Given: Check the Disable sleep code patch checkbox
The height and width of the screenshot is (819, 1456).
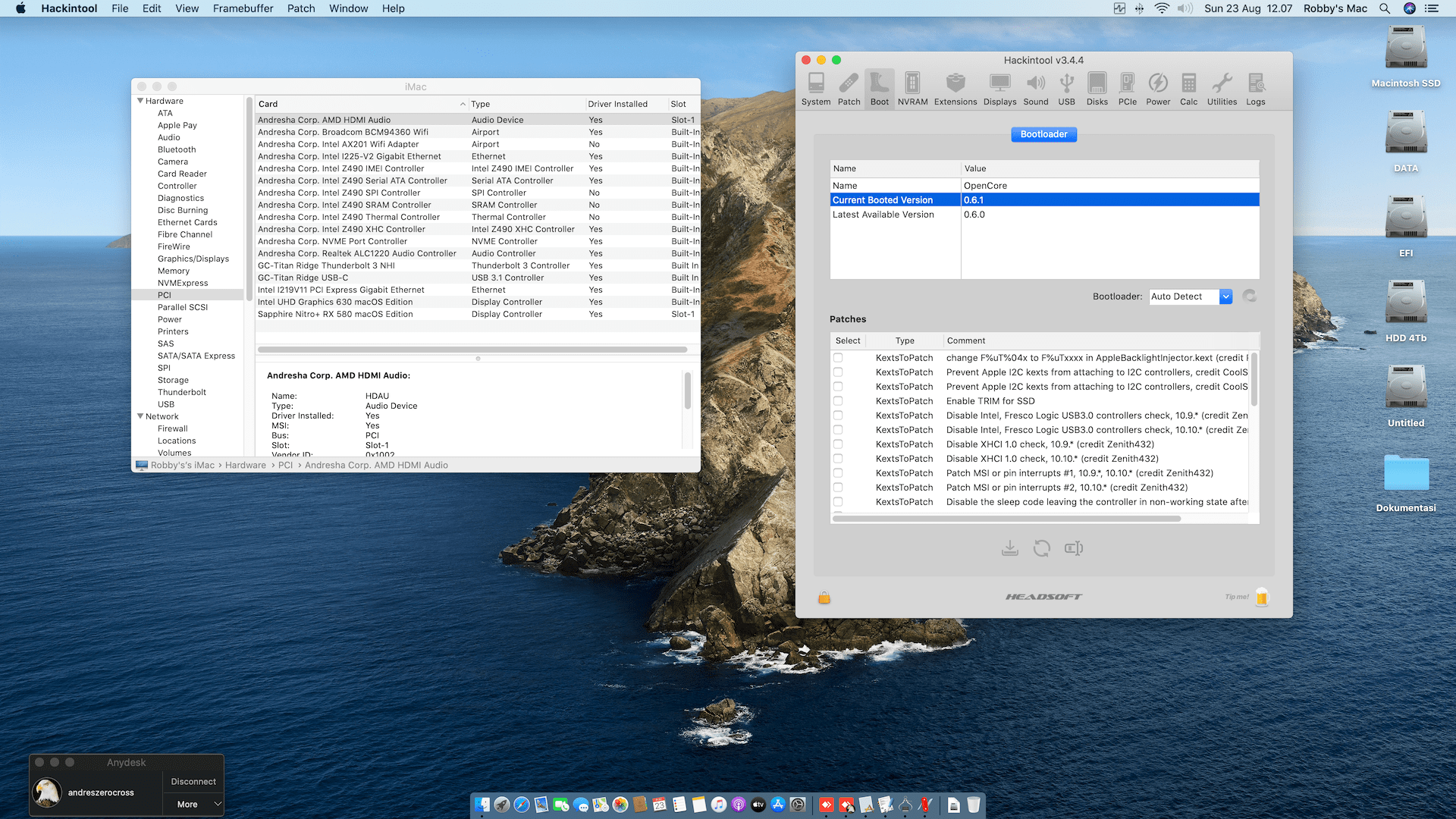Looking at the screenshot, I should pyautogui.click(x=838, y=502).
